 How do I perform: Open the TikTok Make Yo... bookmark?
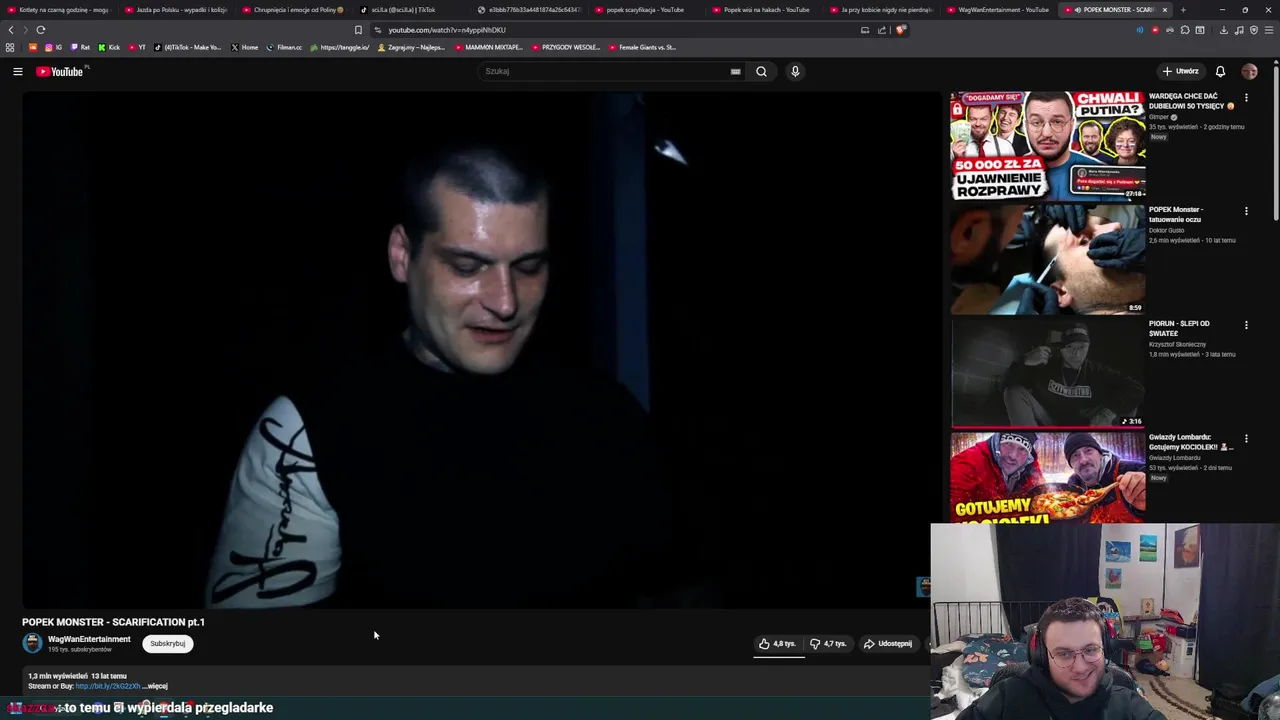[188, 47]
